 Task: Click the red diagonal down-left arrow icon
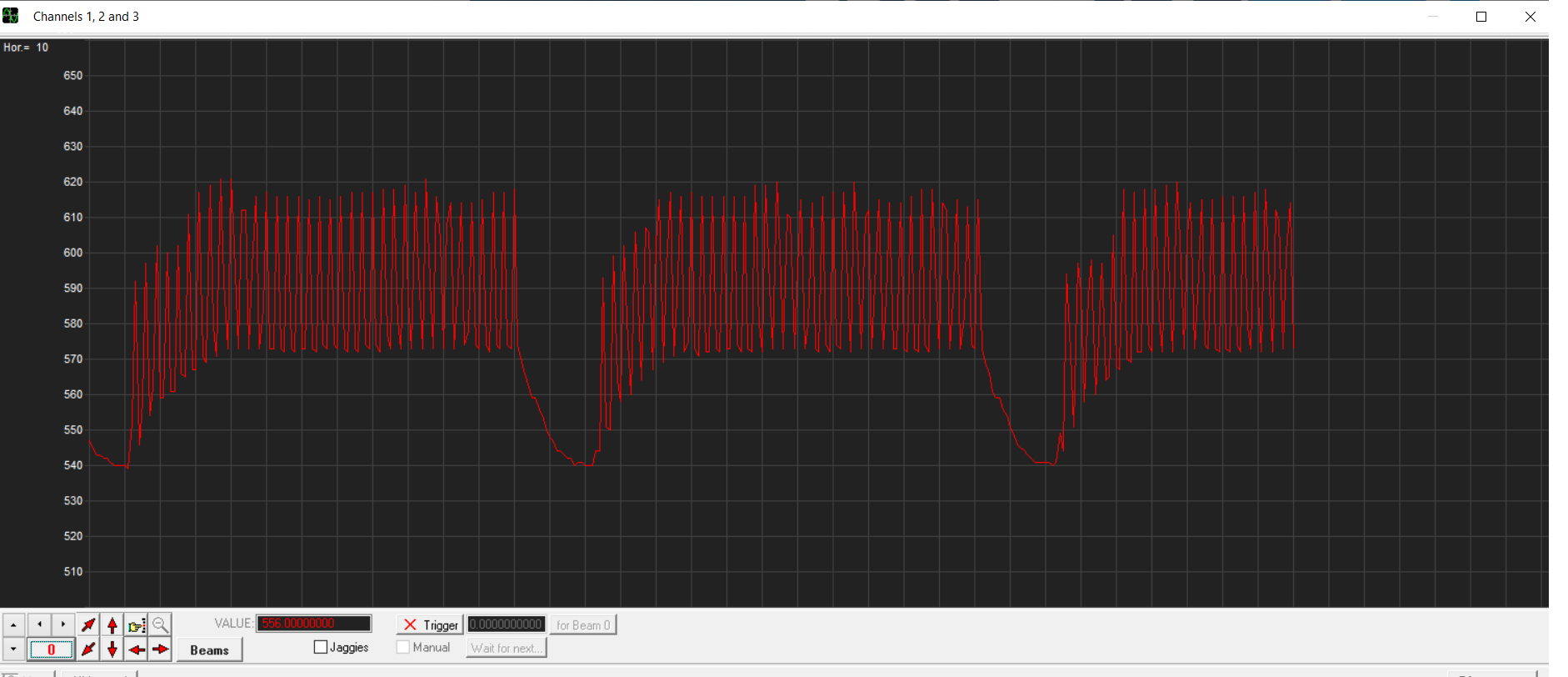[x=88, y=649]
